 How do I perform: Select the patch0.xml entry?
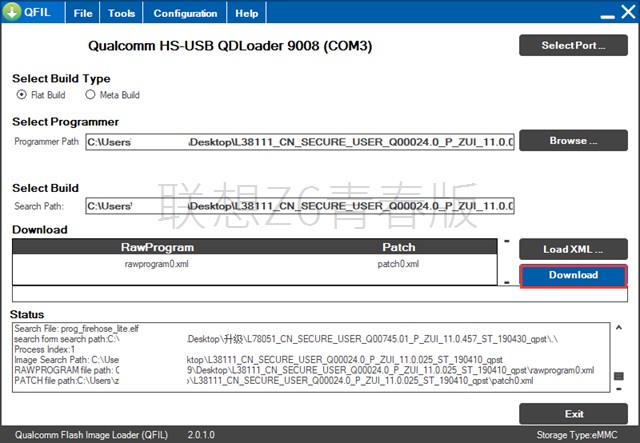pyautogui.click(x=398, y=264)
